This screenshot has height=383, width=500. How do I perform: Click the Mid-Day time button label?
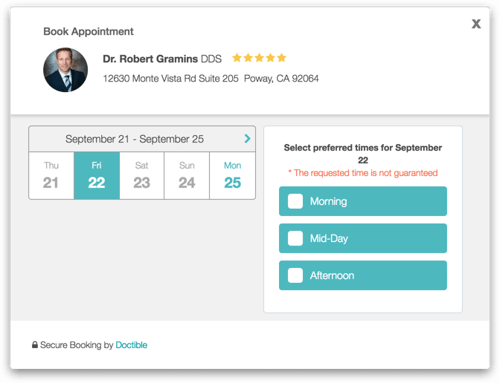[329, 238]
